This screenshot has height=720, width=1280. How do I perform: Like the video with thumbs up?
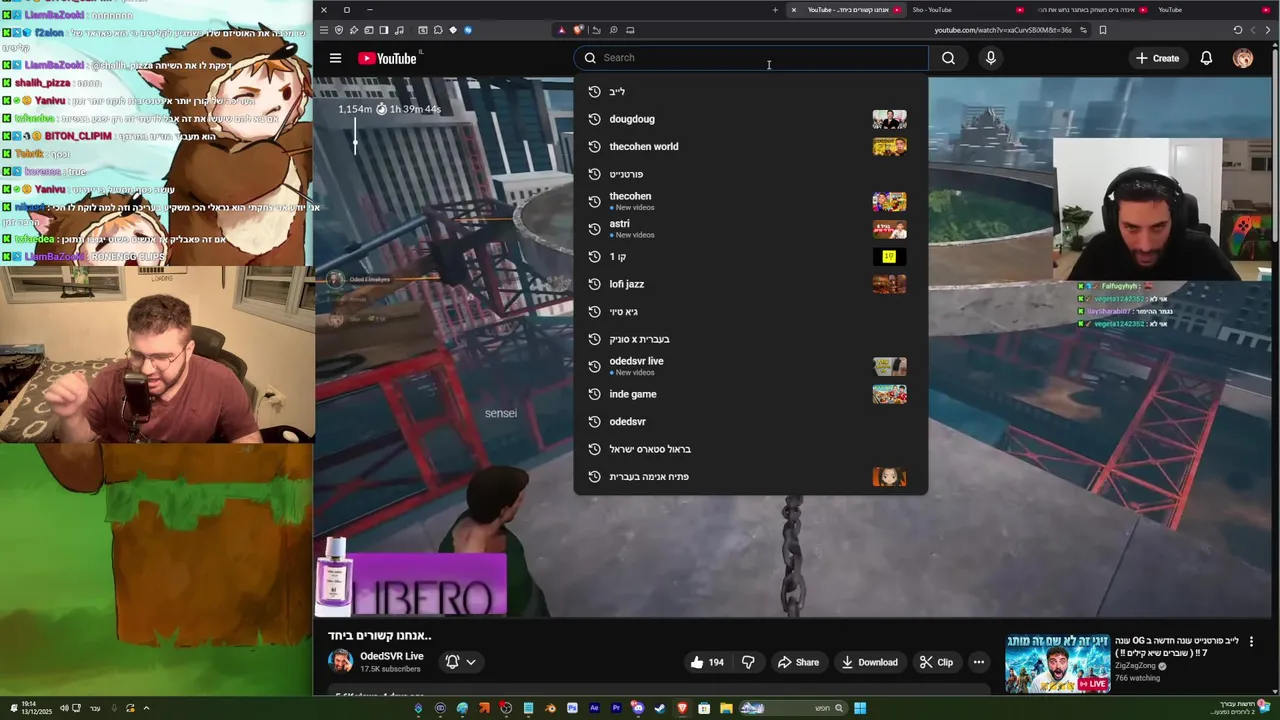point(707,662)
